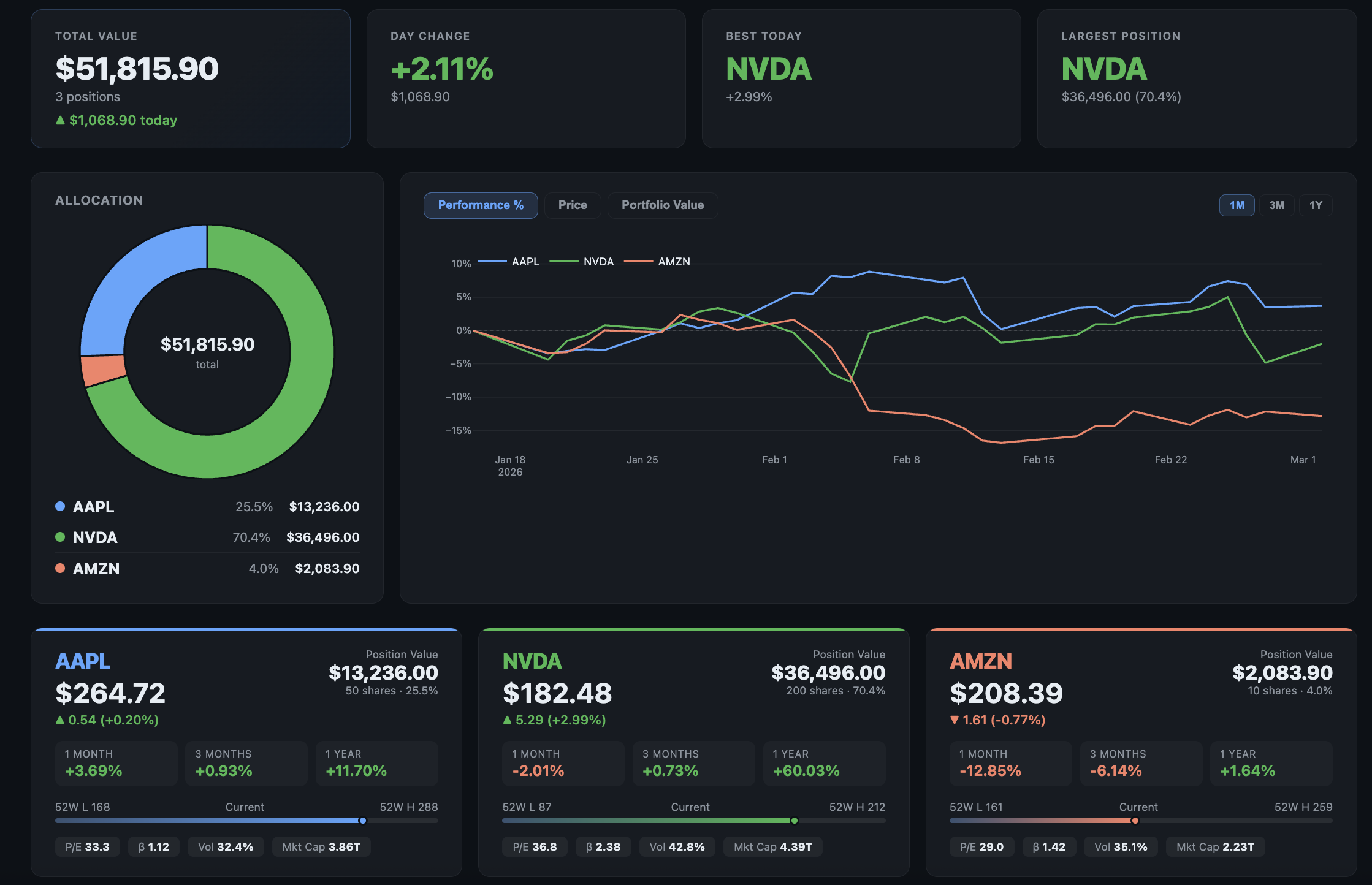Click AMZN 1 Year +1.64% tile

click(1271, 764)
